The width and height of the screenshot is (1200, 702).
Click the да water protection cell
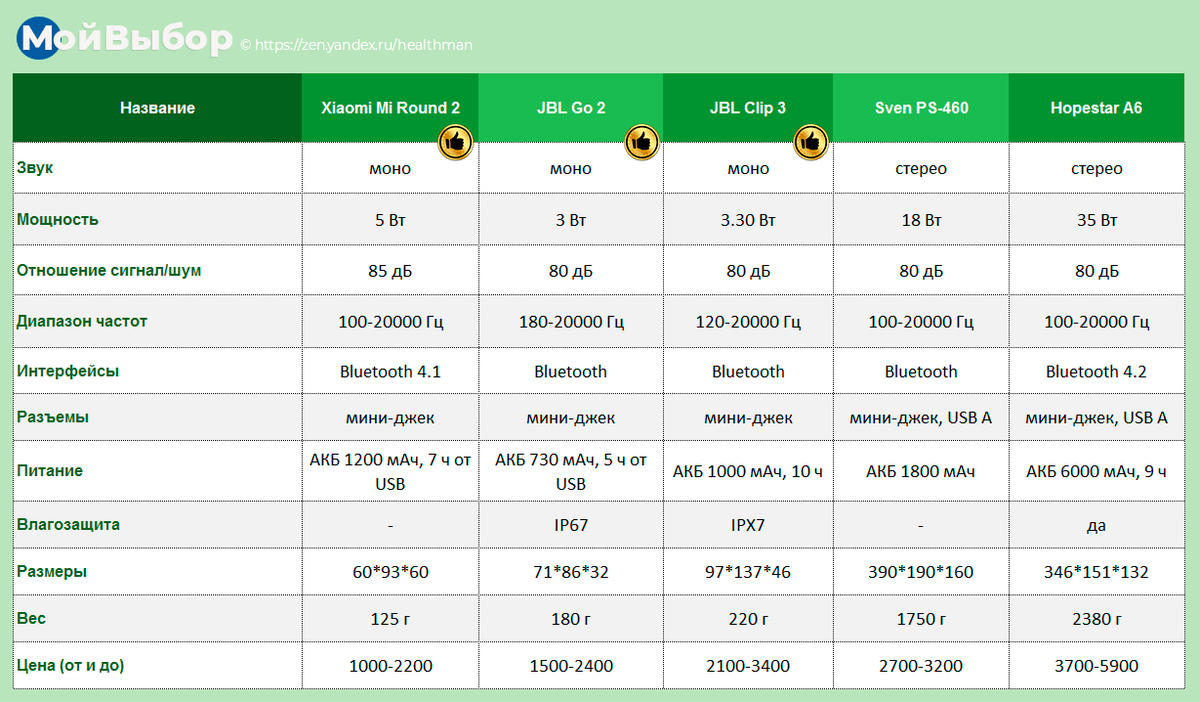[1096, 524]
